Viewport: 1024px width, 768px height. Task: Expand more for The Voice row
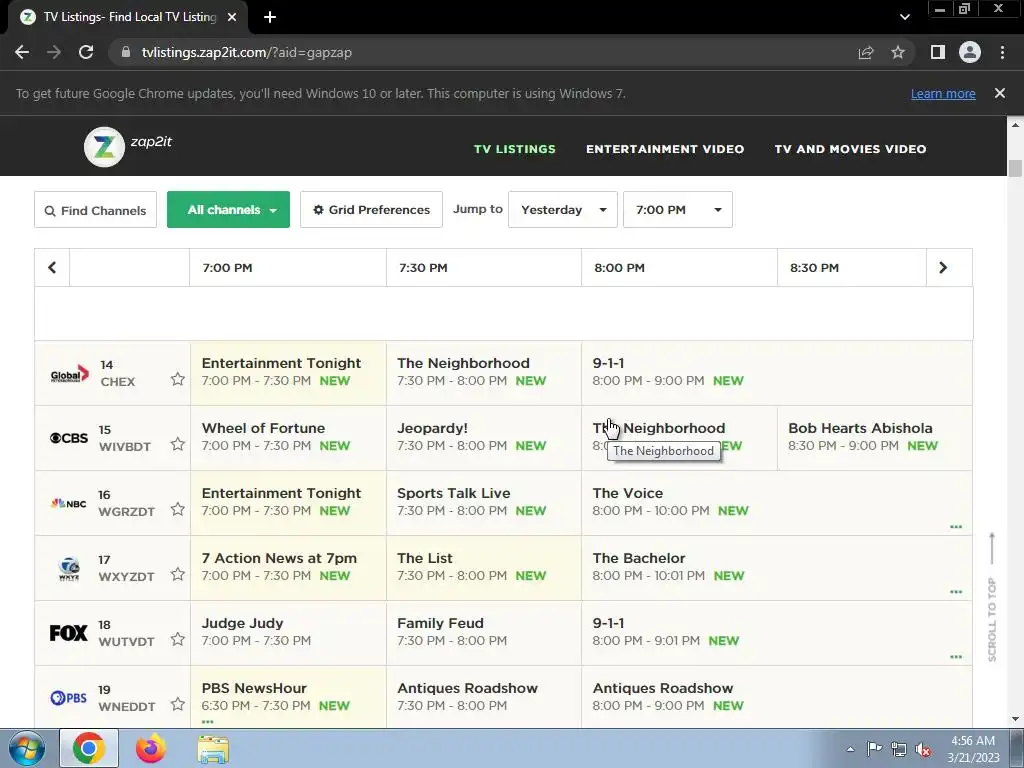[x=956, y=526]
